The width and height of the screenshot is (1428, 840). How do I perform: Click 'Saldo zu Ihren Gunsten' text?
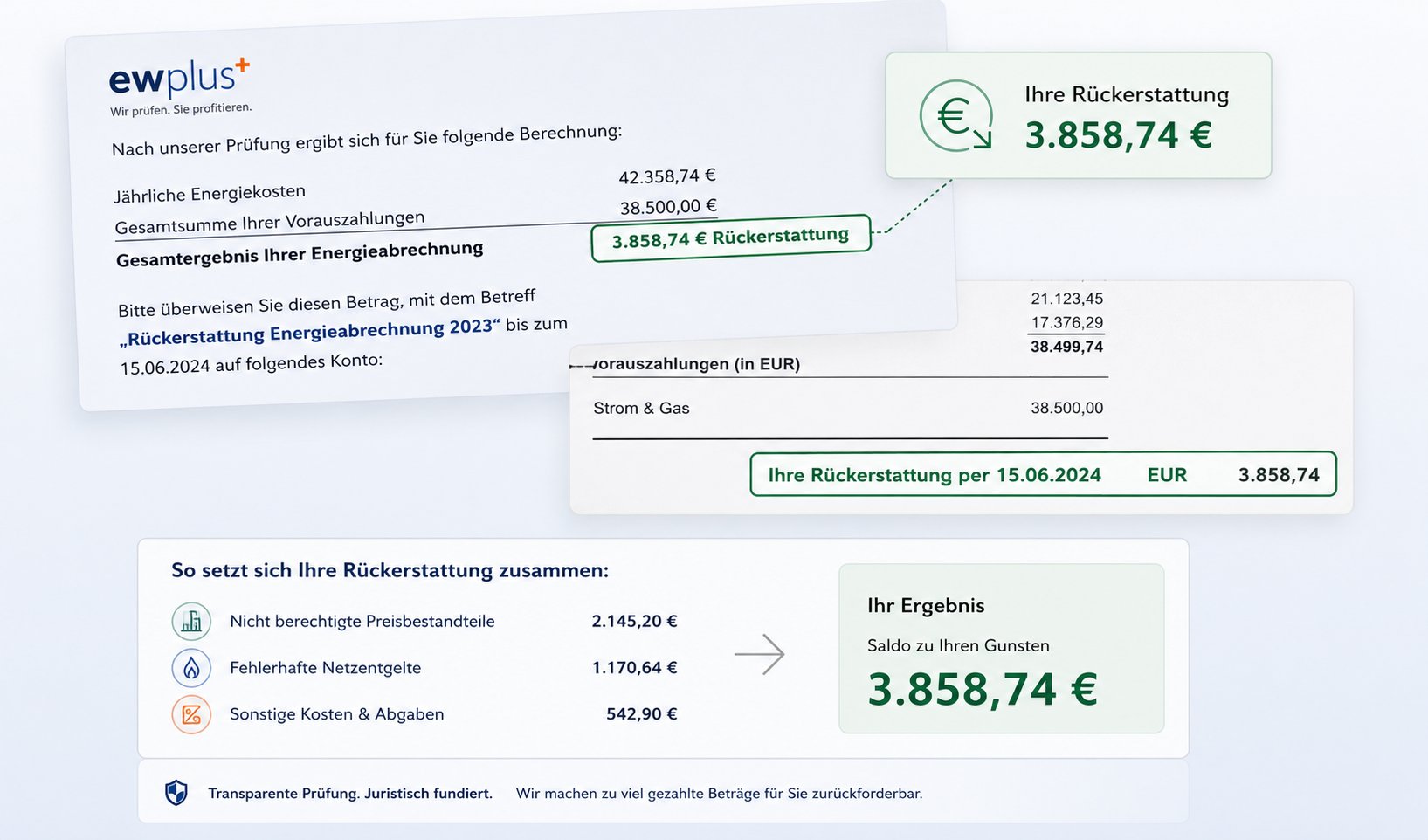coord(958,645)
